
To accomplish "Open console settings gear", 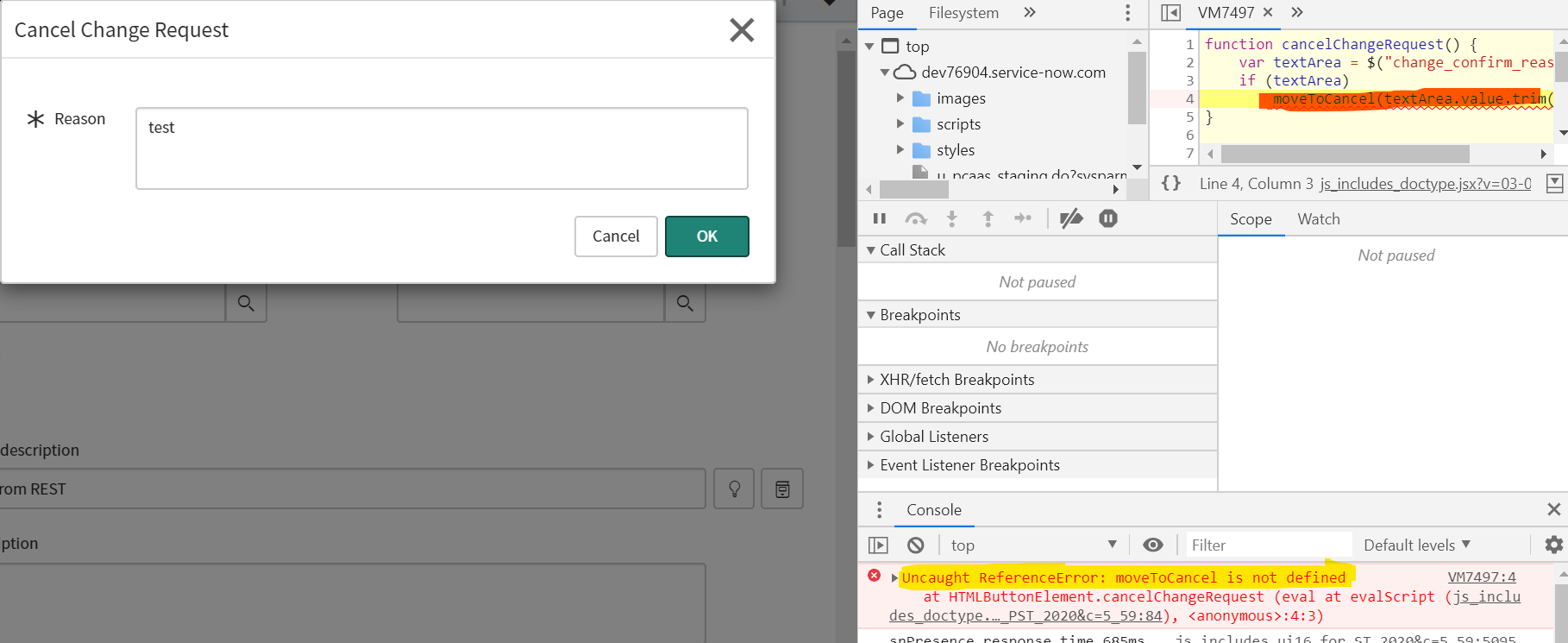I will (x=1553, y=545).
